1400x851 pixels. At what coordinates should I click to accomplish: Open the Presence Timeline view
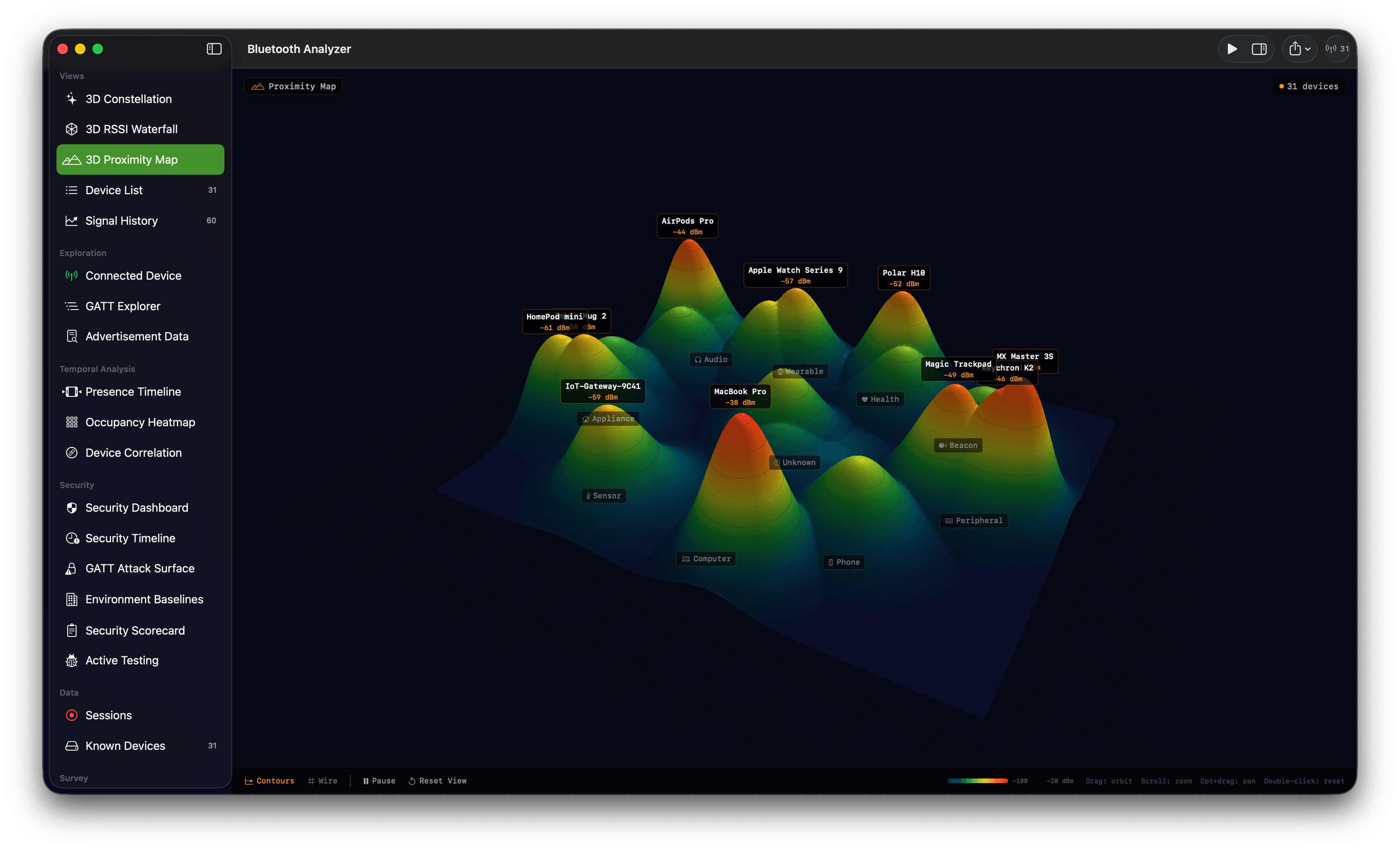point(140,392)
